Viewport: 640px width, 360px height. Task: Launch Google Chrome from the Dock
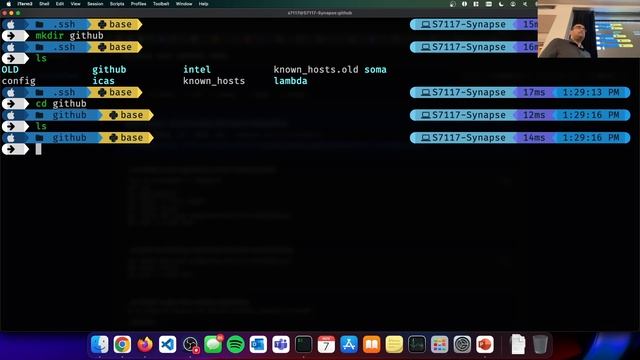point(122,344)
